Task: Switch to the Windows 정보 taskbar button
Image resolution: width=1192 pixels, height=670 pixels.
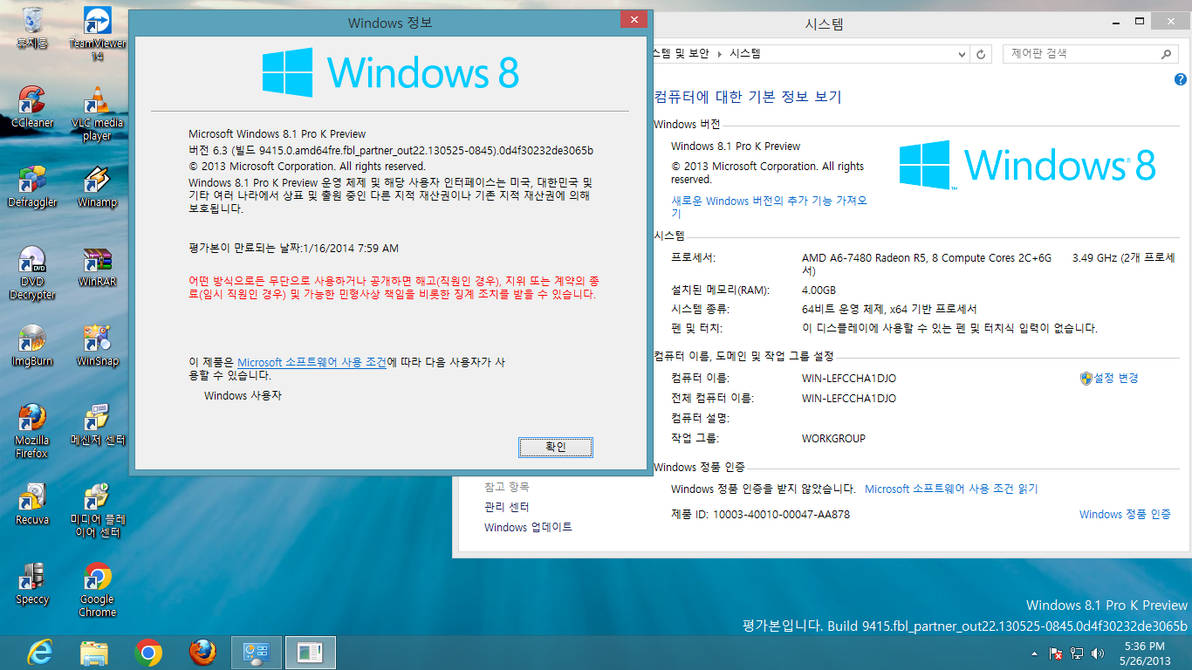Action: pyautogui.click(x=310, y=653)
